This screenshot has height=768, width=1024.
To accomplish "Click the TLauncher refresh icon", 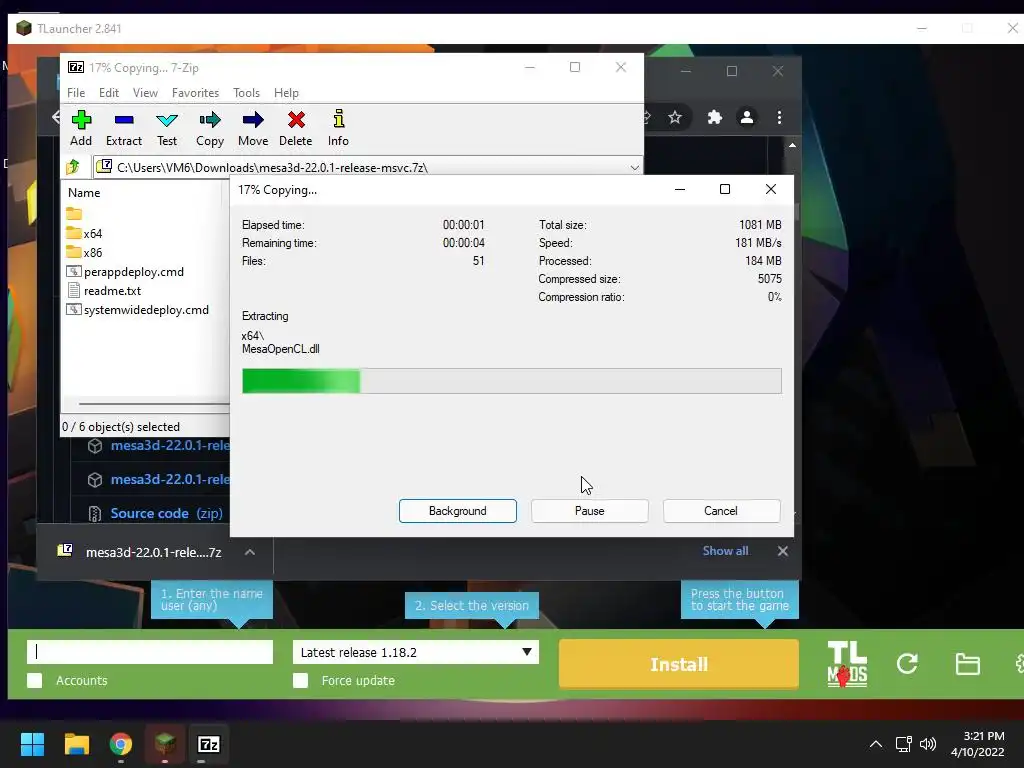I will pos(907,664).
